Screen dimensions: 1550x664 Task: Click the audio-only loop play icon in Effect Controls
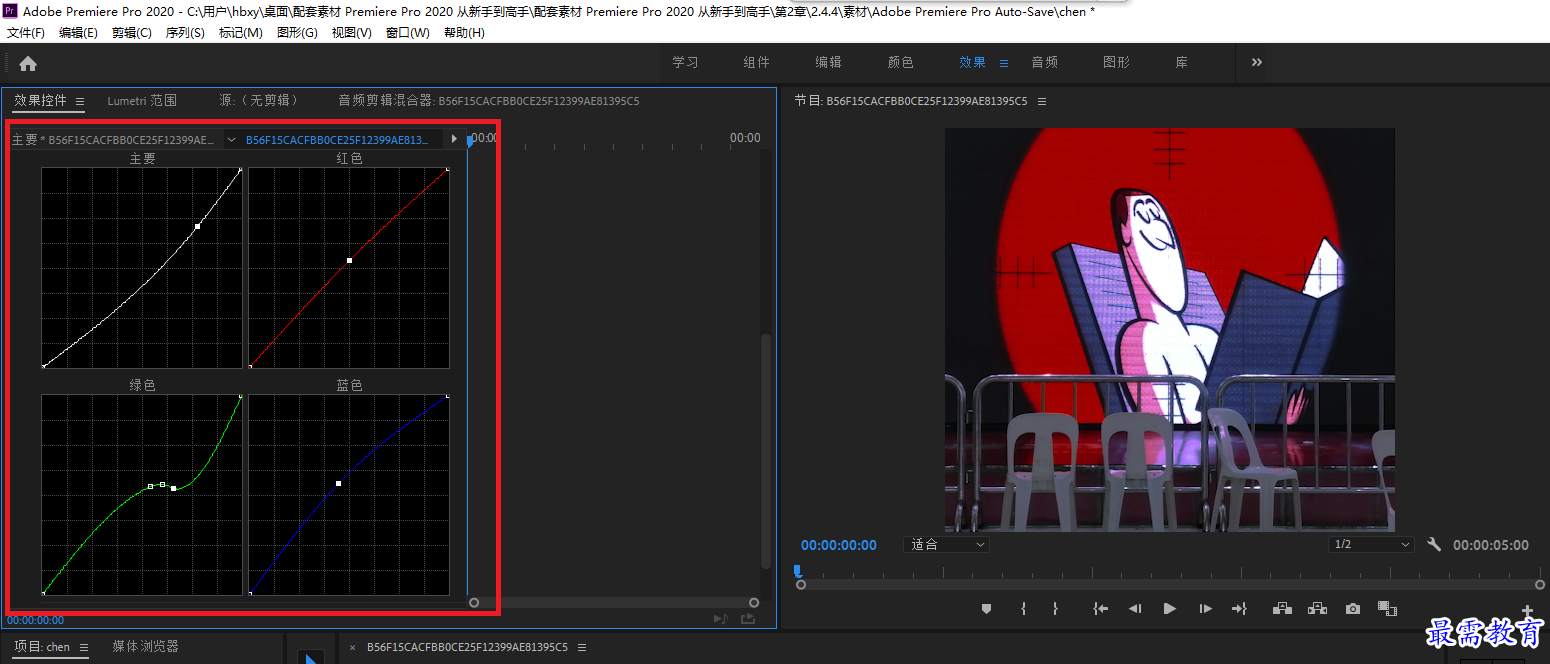[720, 619]
